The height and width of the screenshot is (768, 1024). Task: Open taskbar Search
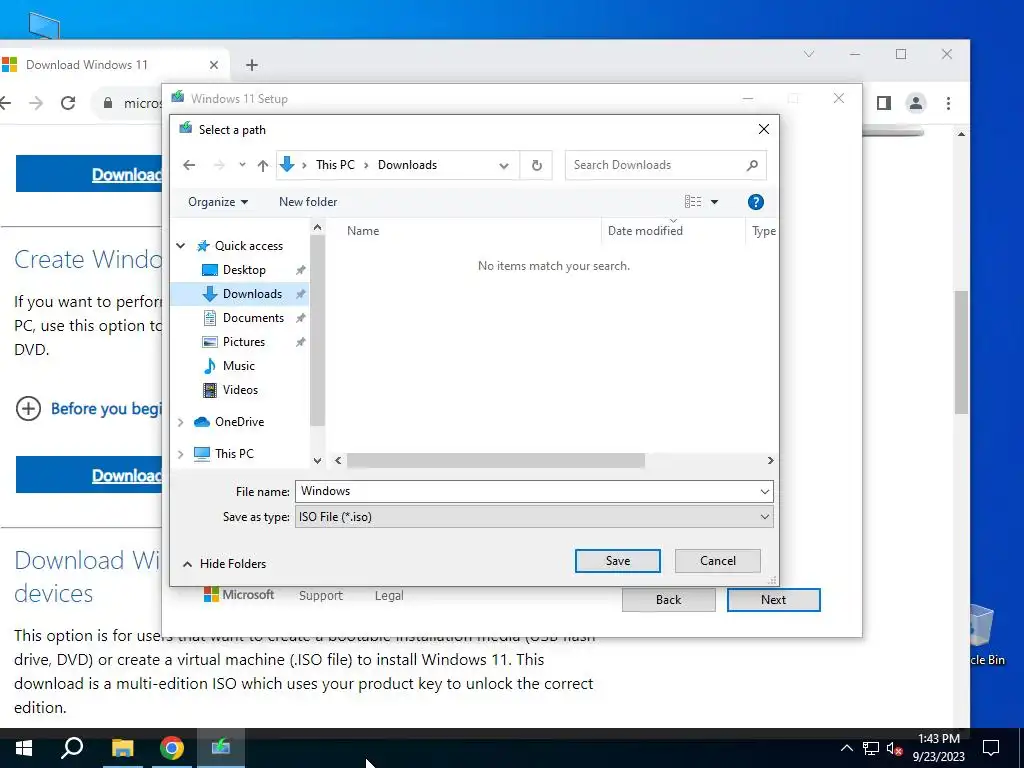tap(72, 748)
